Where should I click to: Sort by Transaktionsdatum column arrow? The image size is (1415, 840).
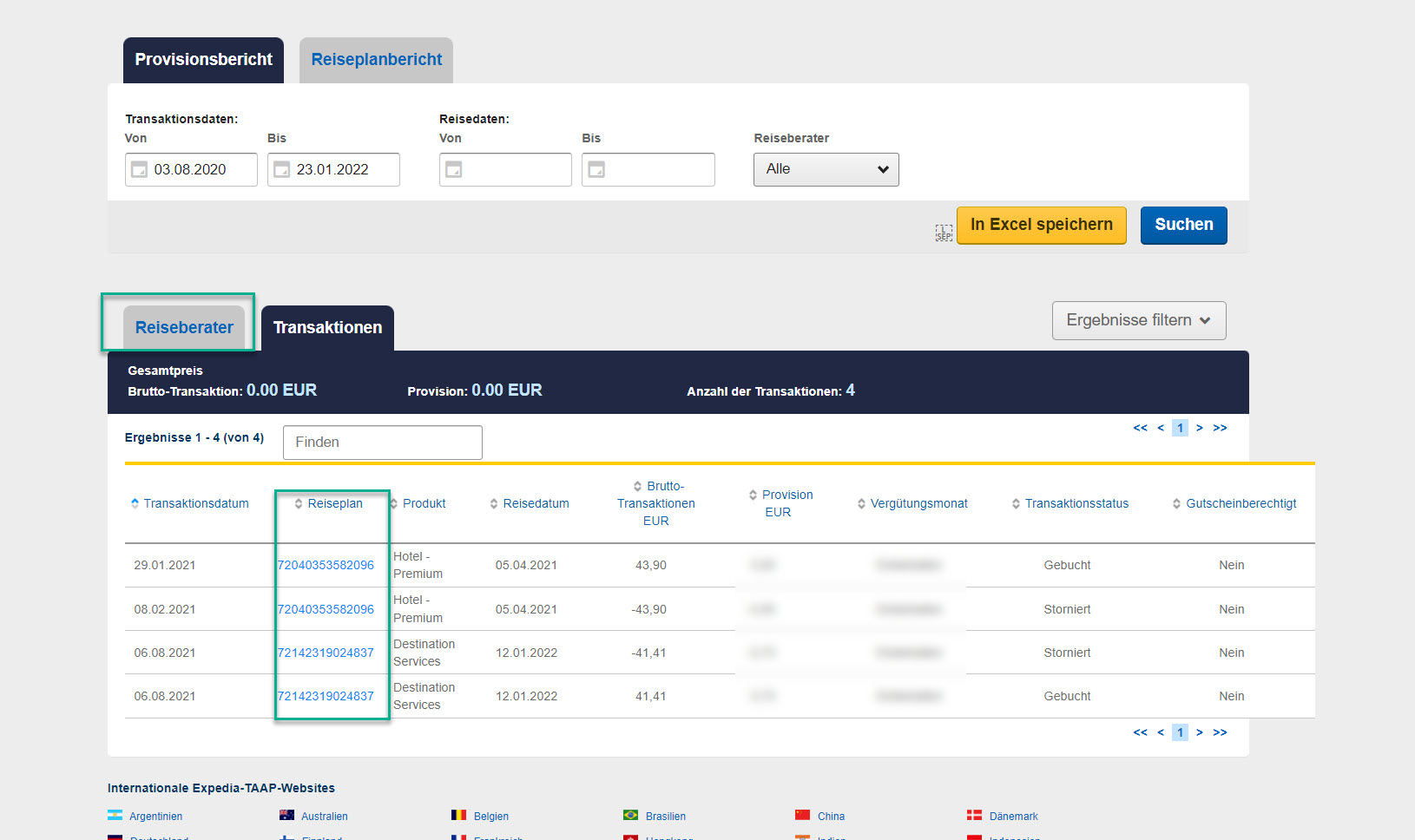(x=135, y=503)
